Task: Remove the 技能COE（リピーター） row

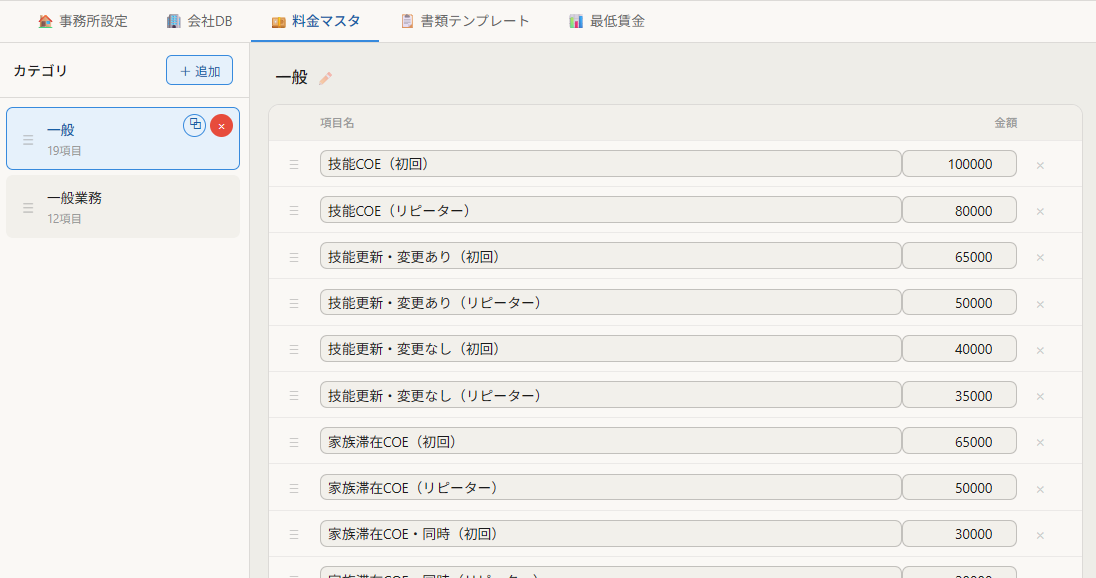Action: coord(1040,212)
